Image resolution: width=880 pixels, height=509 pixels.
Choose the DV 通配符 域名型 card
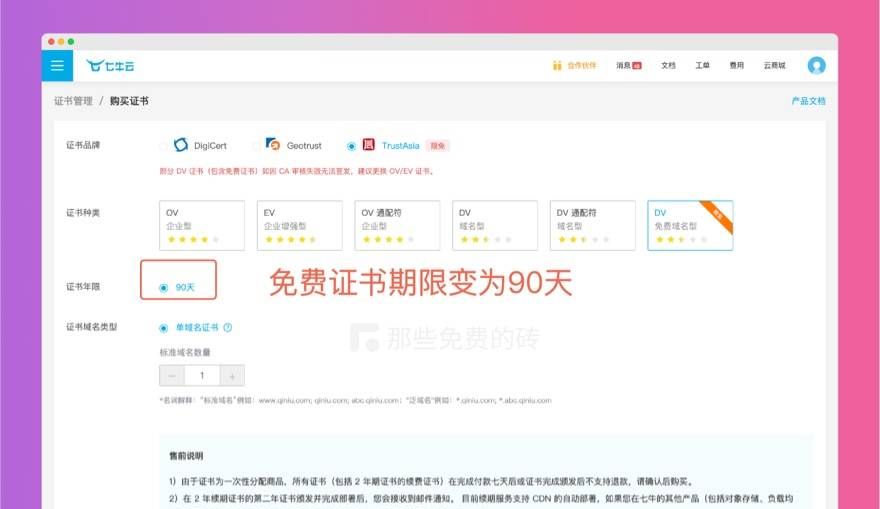click(x=593, y=225)
